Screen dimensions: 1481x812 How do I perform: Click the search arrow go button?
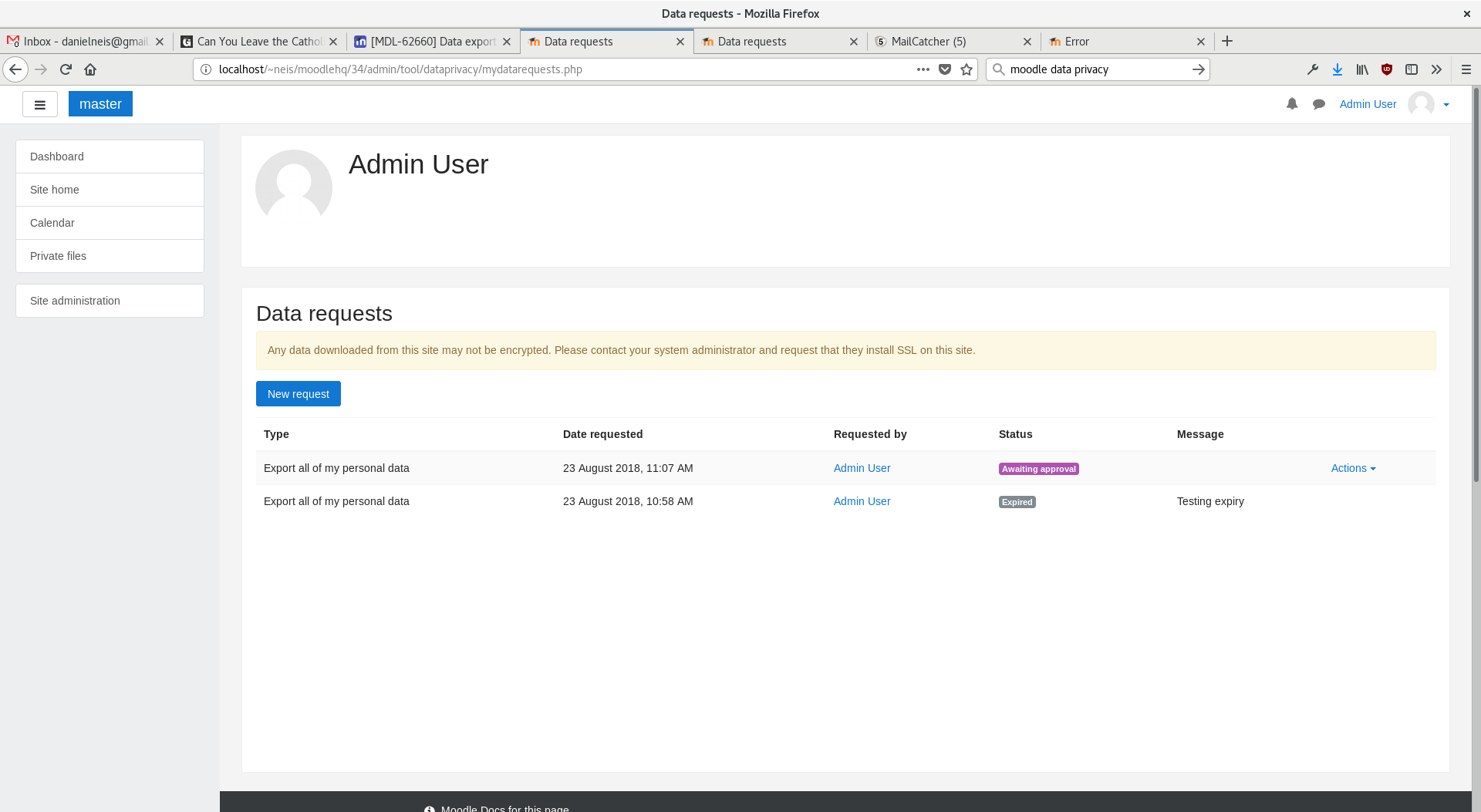[x=1198, y=69]
